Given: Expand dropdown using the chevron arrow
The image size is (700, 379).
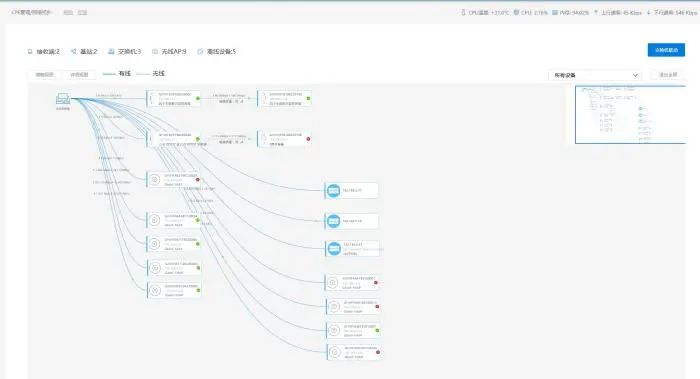Looking at the screenshot, I should 635,75.
